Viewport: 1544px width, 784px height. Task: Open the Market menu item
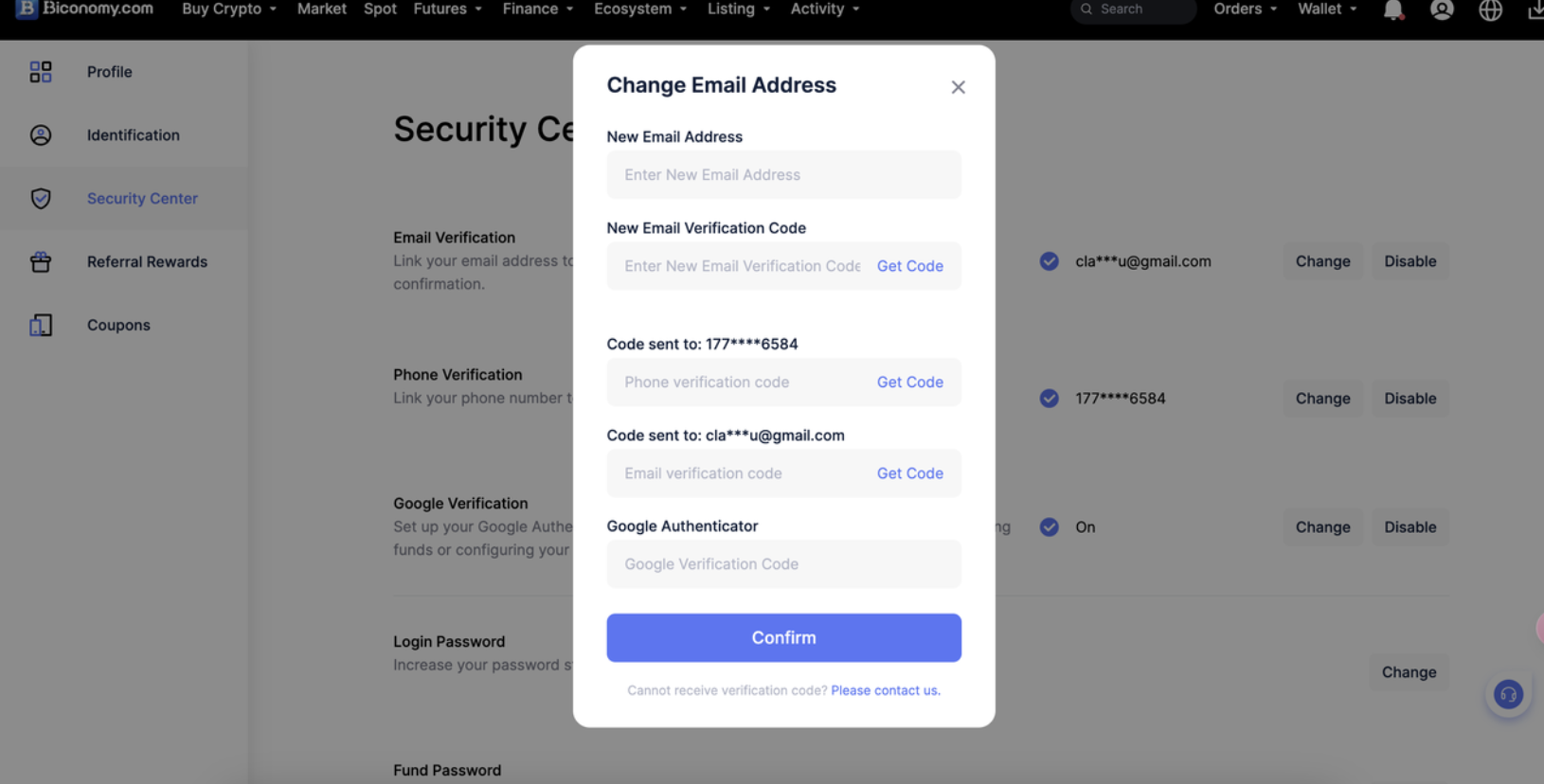pos(321,9)
